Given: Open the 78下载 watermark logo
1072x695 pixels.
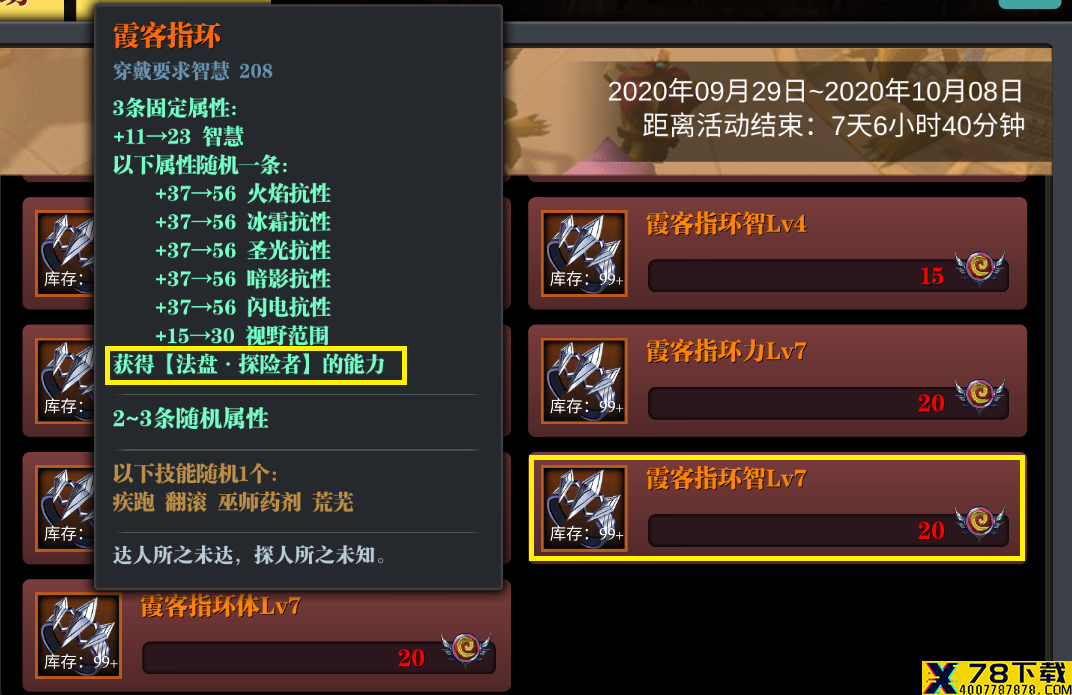Looking at the screenshot, I should [996, 678].
